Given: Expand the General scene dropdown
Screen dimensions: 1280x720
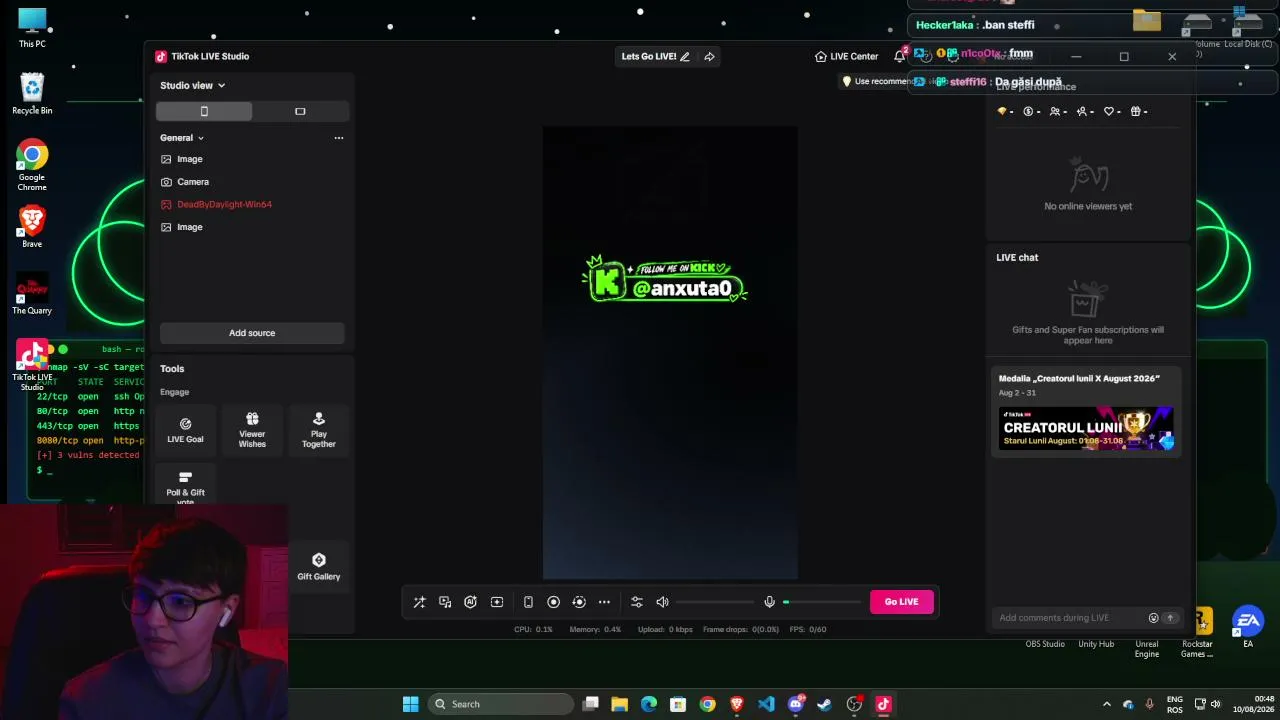Looking at the screenshot, I should [x=182, y=138].
